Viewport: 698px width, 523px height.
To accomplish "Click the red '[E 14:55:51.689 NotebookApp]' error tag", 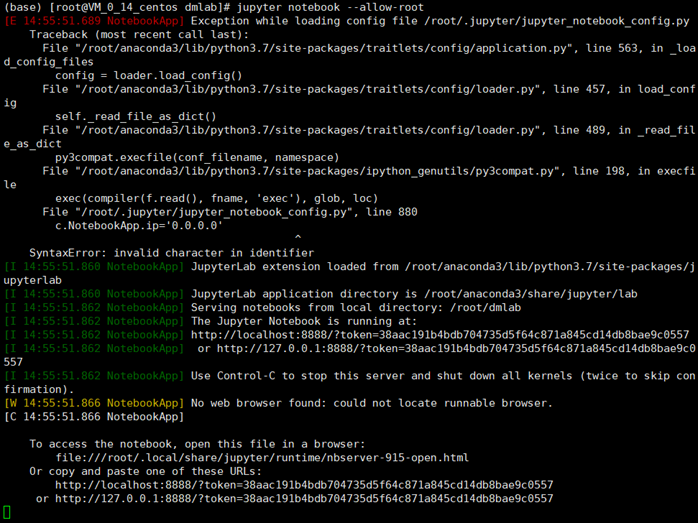I will tap(94, 21).
